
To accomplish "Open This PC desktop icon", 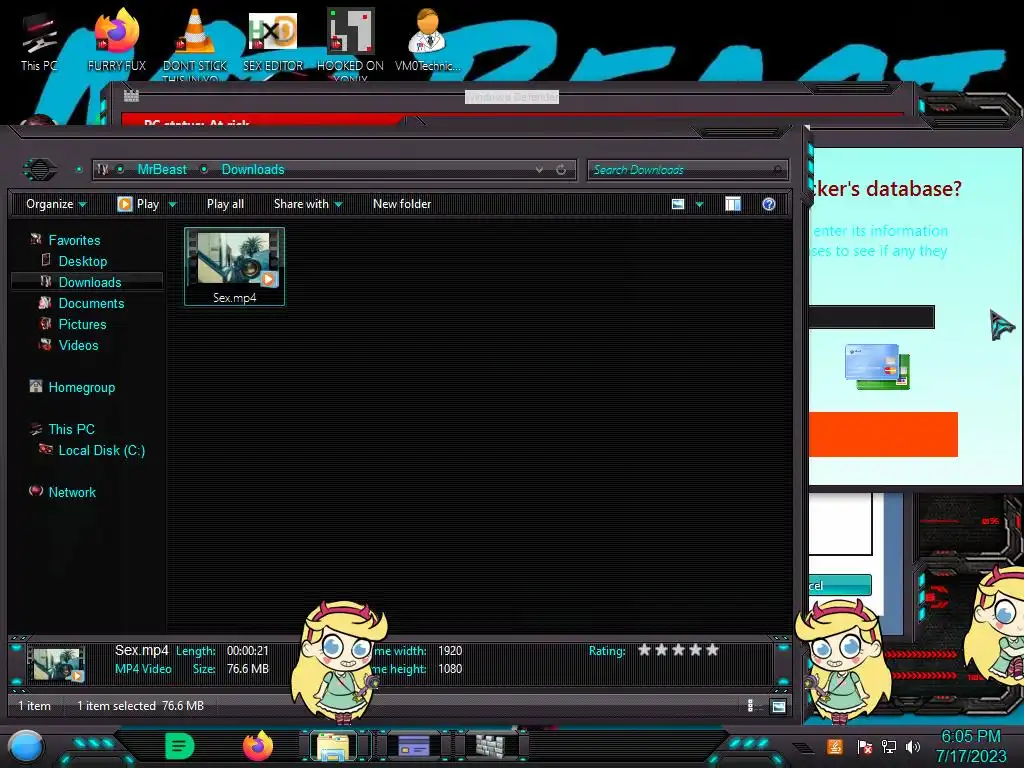I will 39,39.
